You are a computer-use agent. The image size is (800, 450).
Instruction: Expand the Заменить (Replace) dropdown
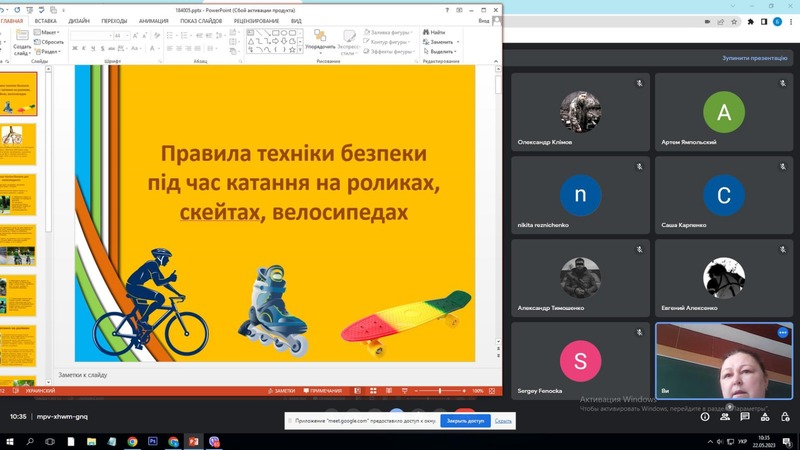click(441, 42)
